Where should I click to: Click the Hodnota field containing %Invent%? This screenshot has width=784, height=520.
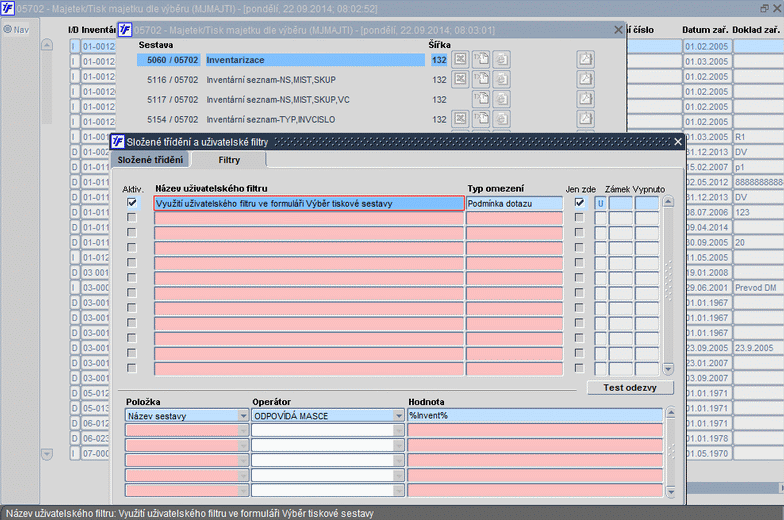(535, 416)
